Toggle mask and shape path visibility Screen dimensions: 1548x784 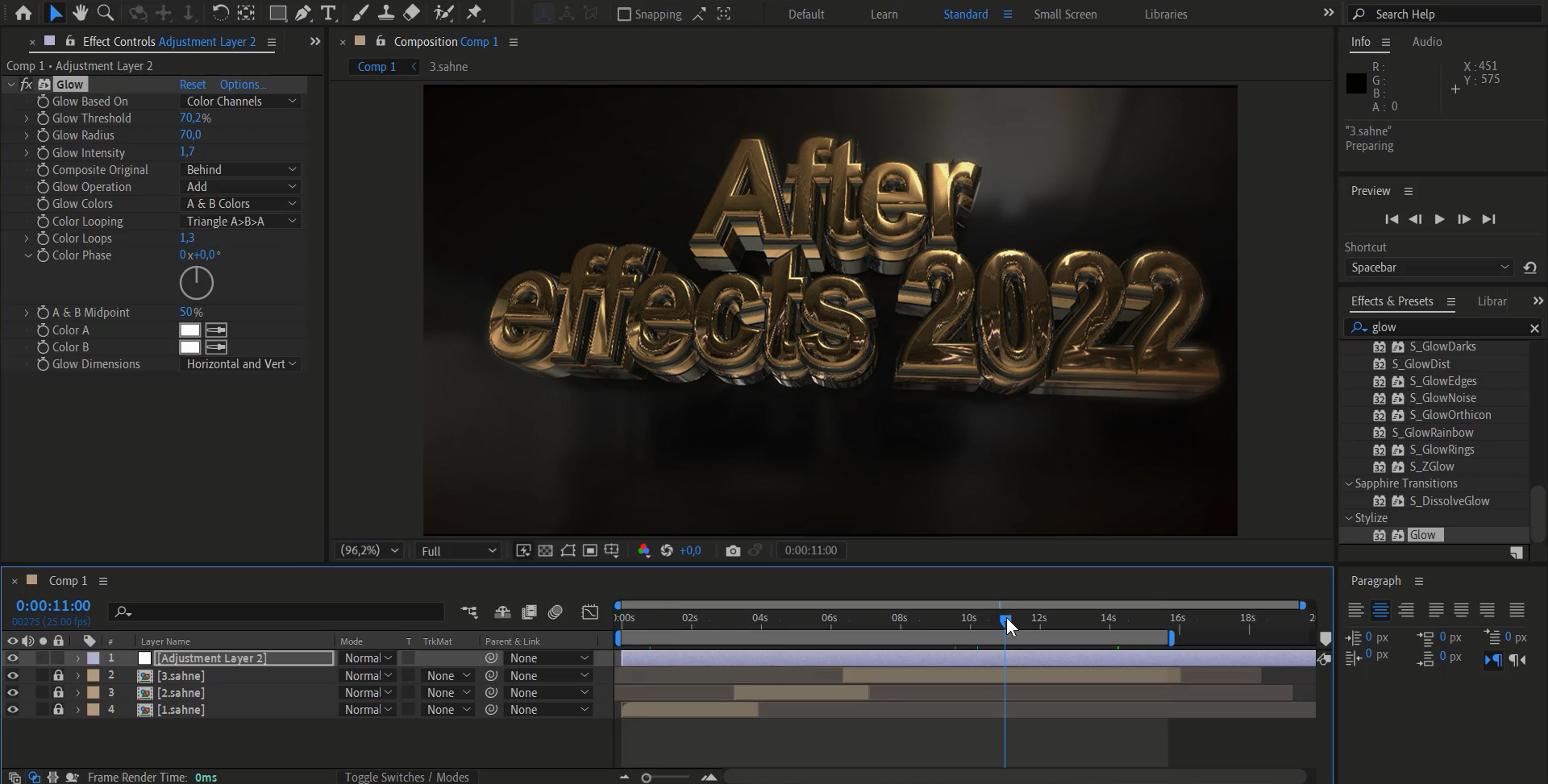click(x=568, y=550)
